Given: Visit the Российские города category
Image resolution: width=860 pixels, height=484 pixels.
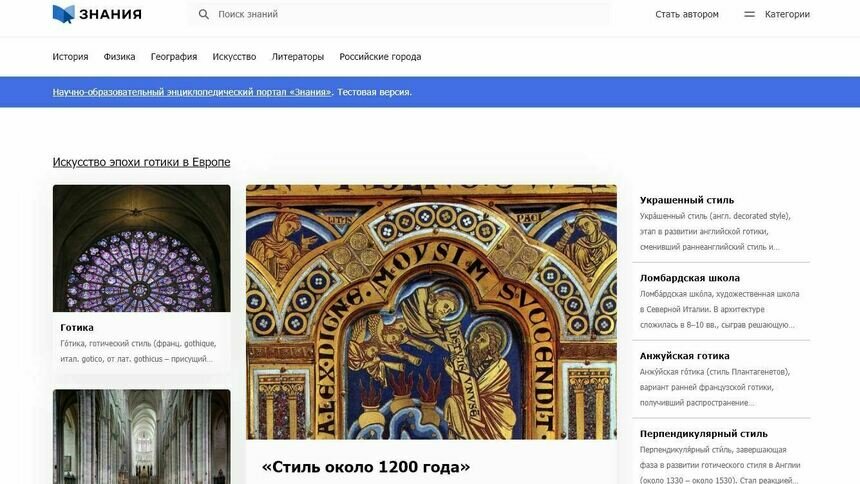Looking at the screenshot, I should 380,57.
